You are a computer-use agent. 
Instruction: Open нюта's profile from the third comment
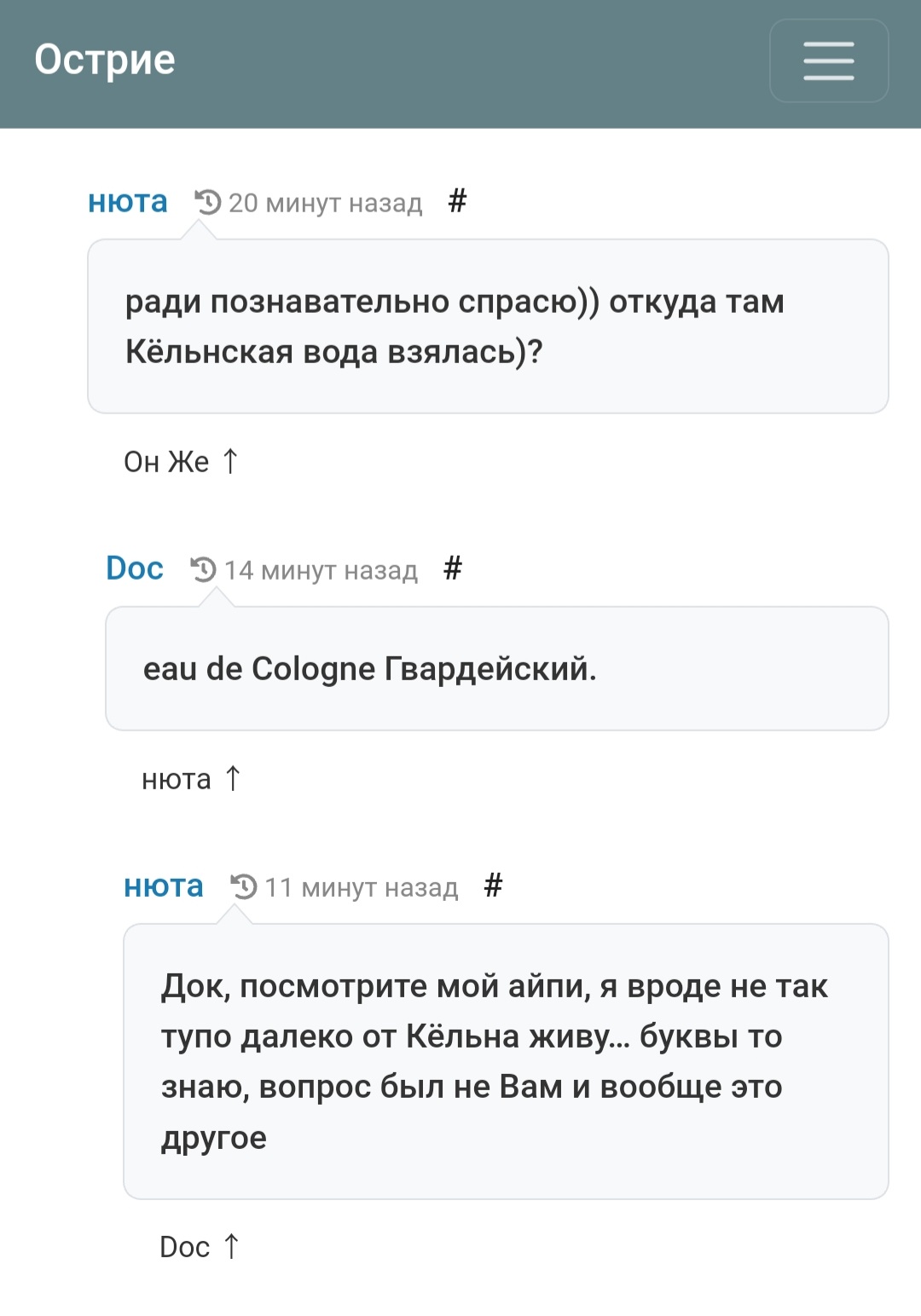pos(164,886)
